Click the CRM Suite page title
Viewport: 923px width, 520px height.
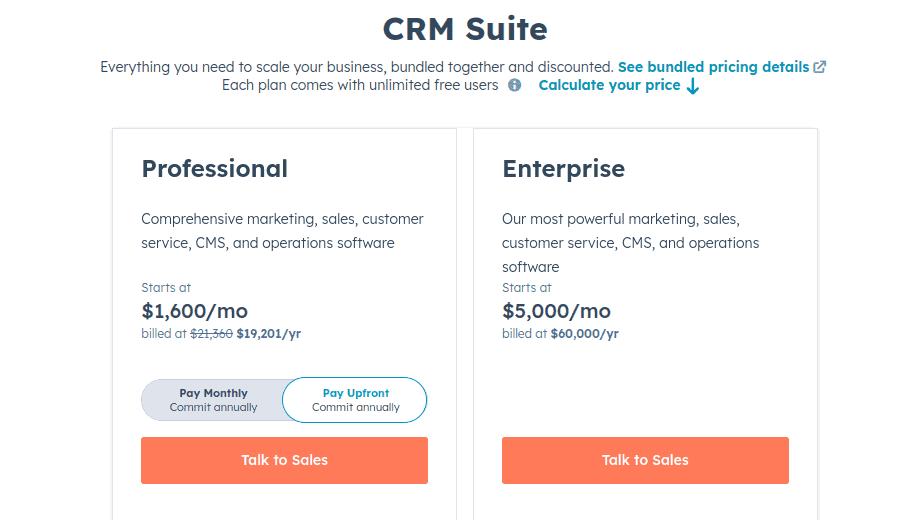click(x=465, y=29)
